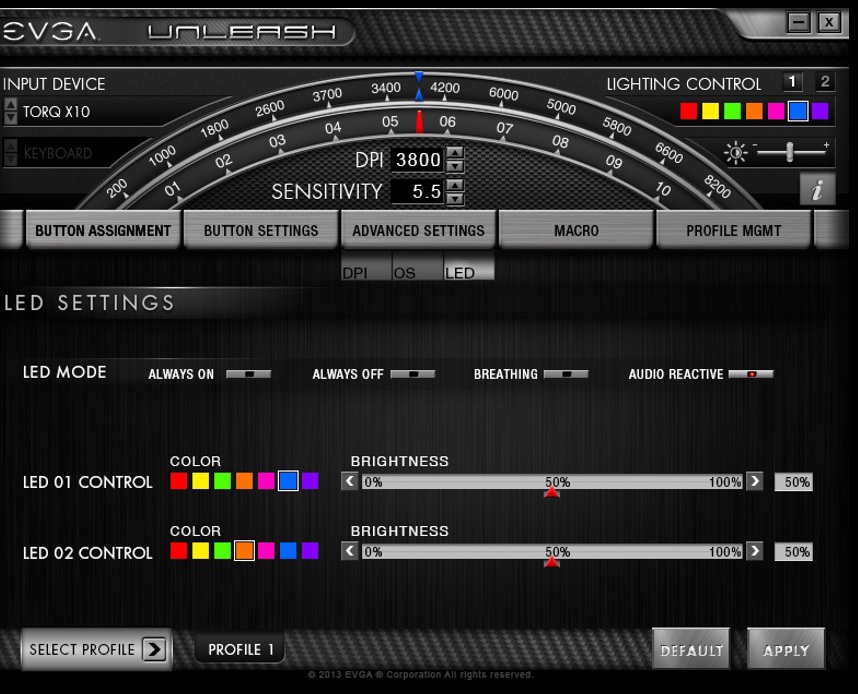Increase Sensitivity with the up arrow
The height and width of the screenshot is (694, 858).
[x=455, y=185]
